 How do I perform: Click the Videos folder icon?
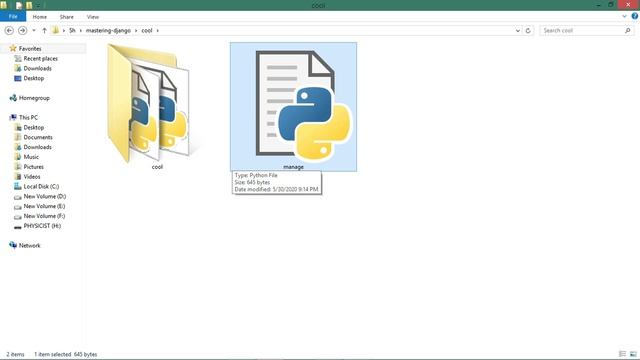18,176
